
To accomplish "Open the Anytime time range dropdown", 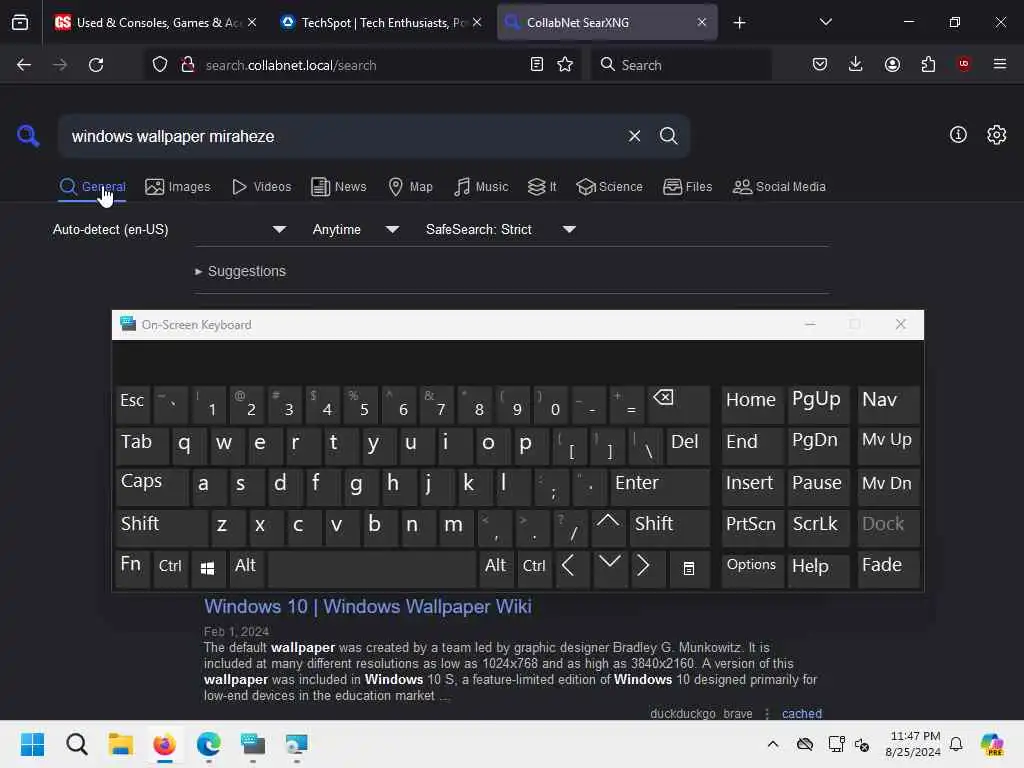I will pyautogui.click(x=356, y=229).
